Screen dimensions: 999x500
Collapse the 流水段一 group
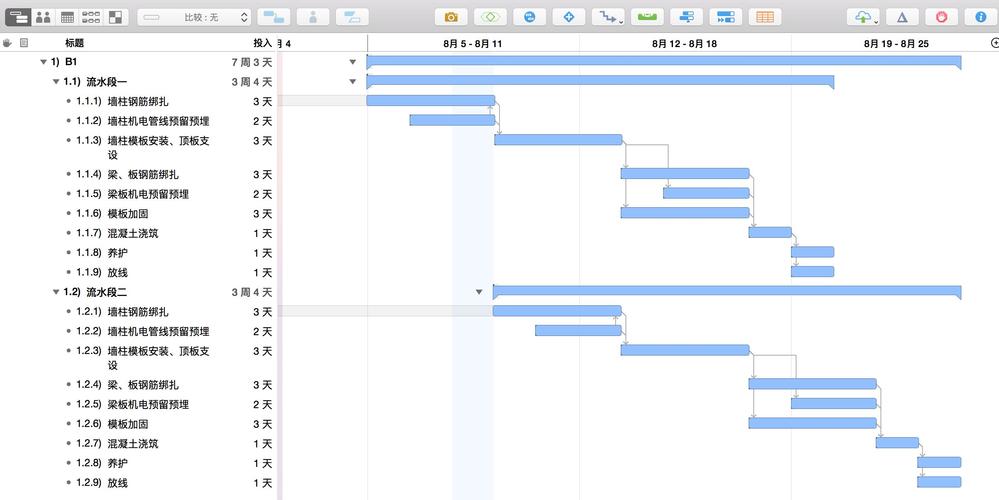[x=56, y=82]
